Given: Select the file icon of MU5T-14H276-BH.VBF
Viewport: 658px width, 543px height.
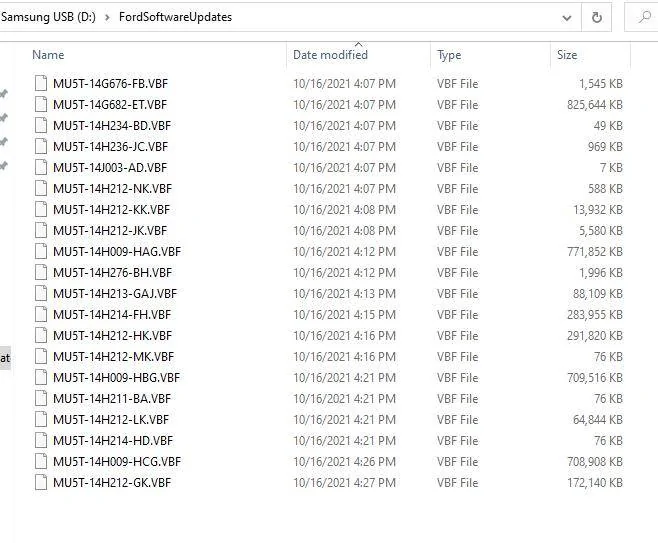Looking at the screenshot, I should click(41, 272).
